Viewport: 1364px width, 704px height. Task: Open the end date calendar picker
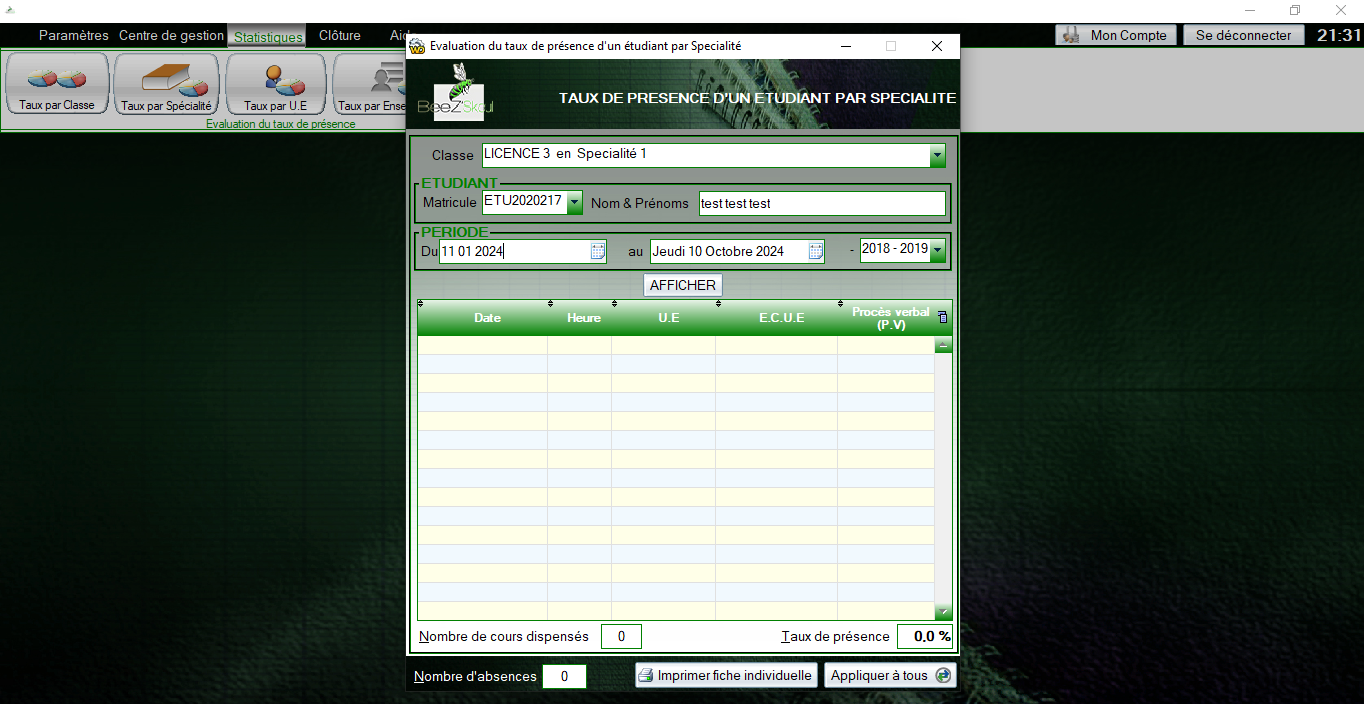(816, 252)
